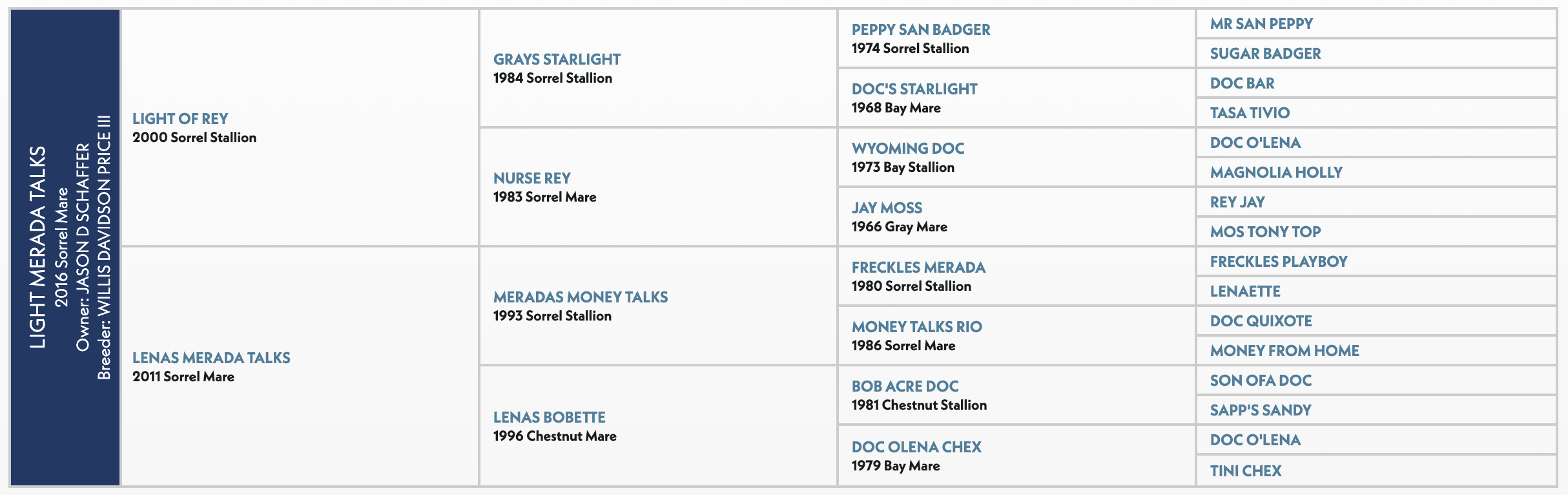The width and height of the screenshot is (1568, 495).
Task: Open the MAGNOLIA HOLLY link
Action: point(1276,173)
